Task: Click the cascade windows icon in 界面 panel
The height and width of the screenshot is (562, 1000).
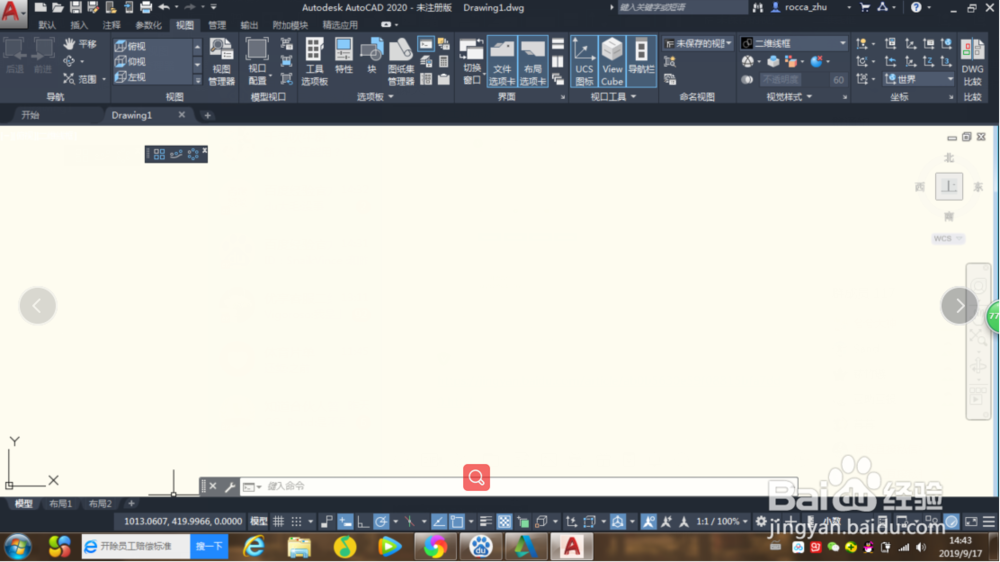Action: (x=558, y=79)
